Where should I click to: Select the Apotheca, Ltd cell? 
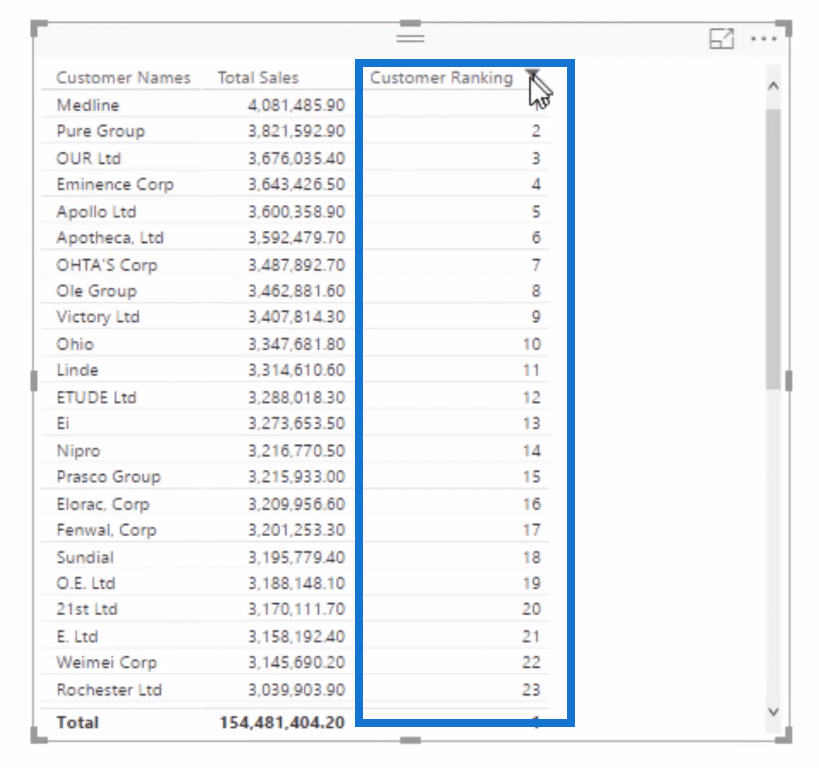coord(110,238)
